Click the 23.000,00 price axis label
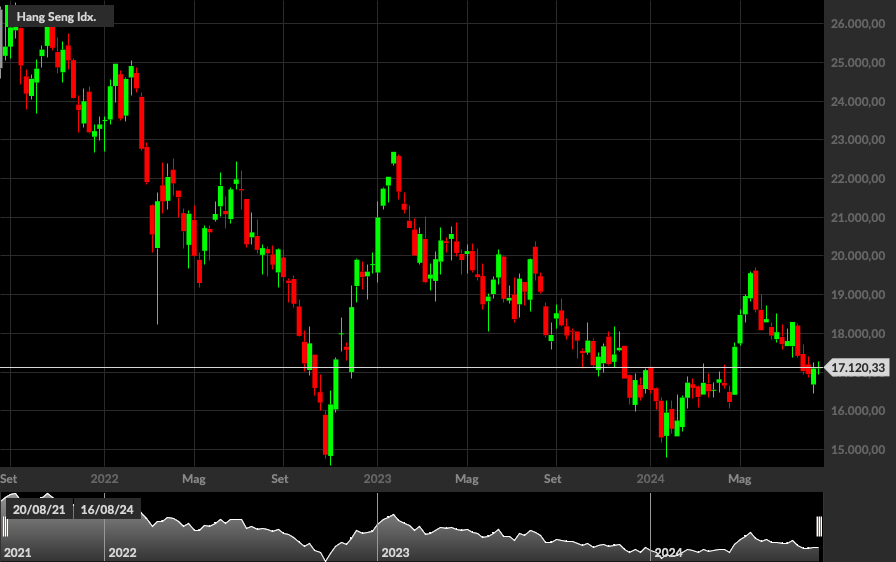Viewport: 896px width, 562px height. click(x=858, y=139)
